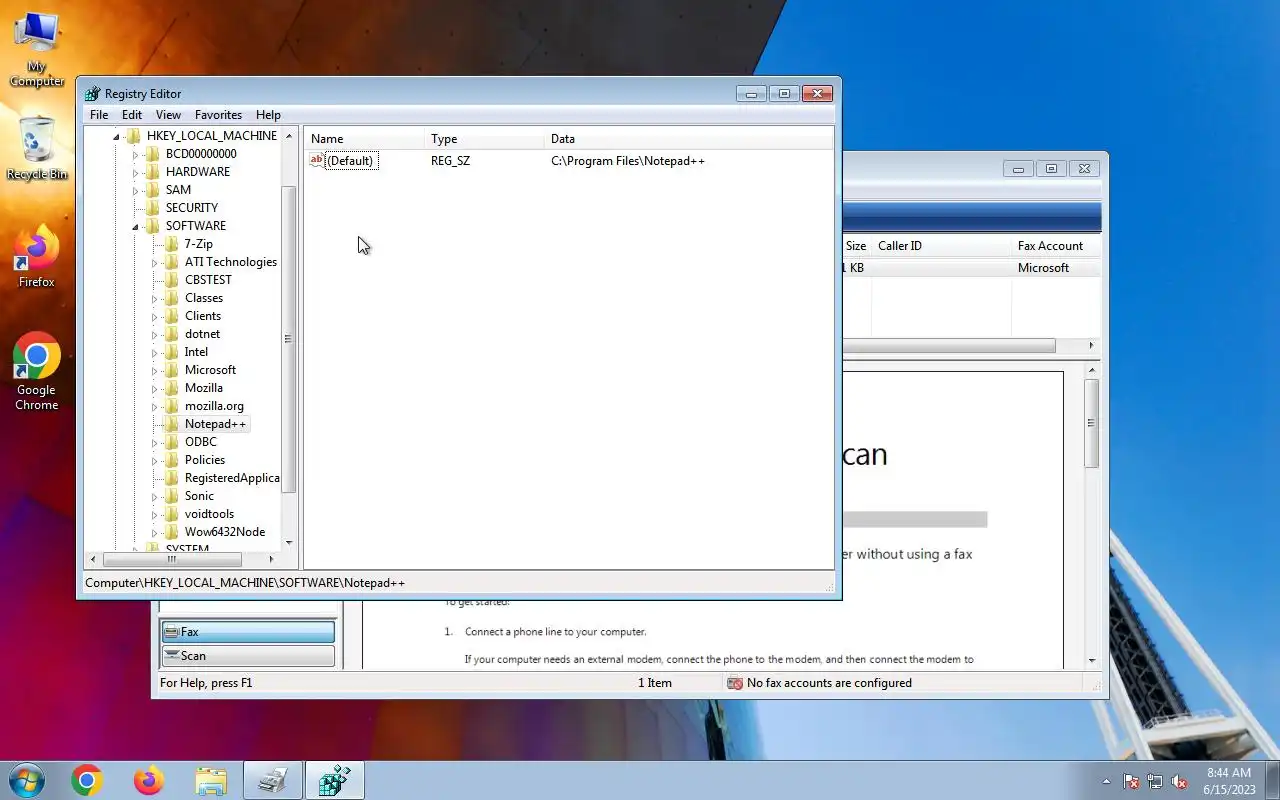The image size is (1280, 800).
Task: Open the File menu in Registry Editor
Action: coord(99,115)
